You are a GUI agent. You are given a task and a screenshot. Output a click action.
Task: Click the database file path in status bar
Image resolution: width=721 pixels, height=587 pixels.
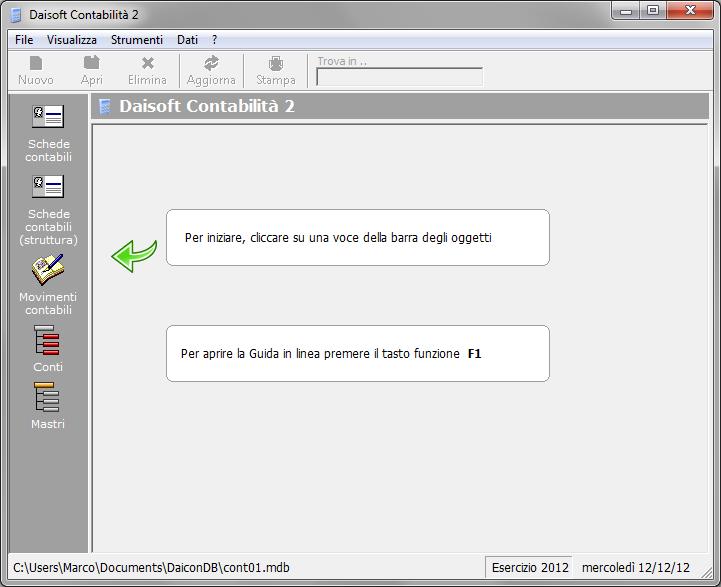[151, 567]
